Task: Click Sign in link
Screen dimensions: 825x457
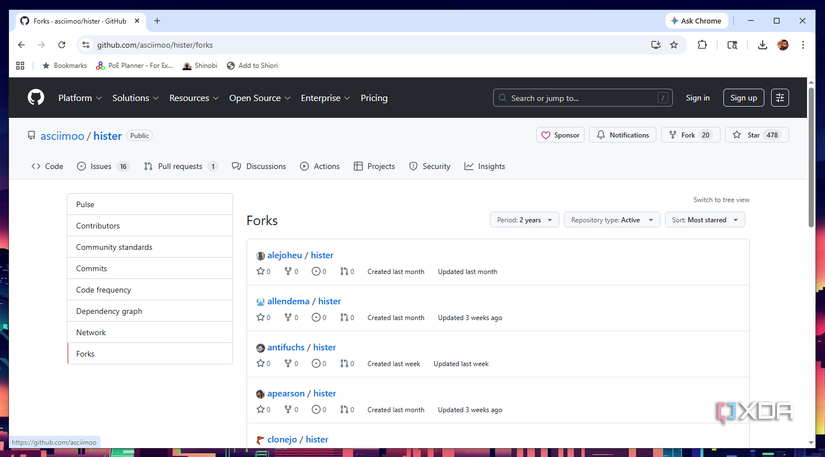Action: point(697,98)
